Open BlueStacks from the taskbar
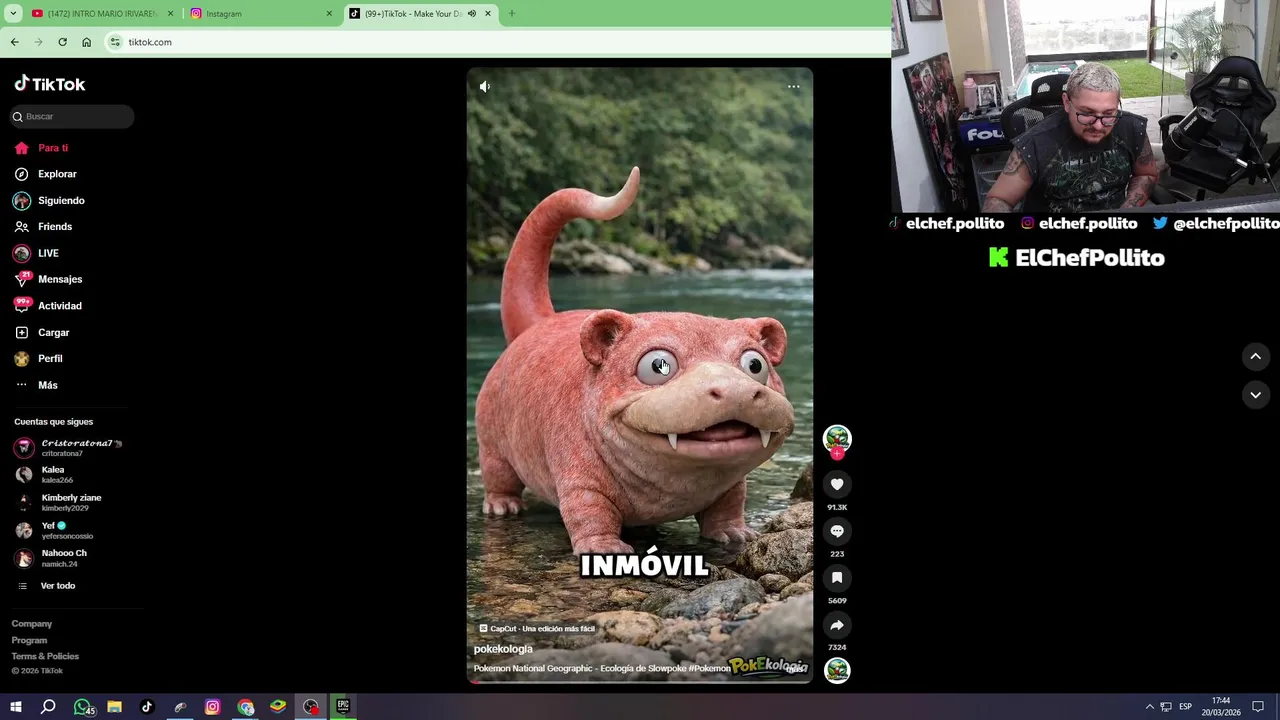The image size is (1280, 720). click(278, 707)
